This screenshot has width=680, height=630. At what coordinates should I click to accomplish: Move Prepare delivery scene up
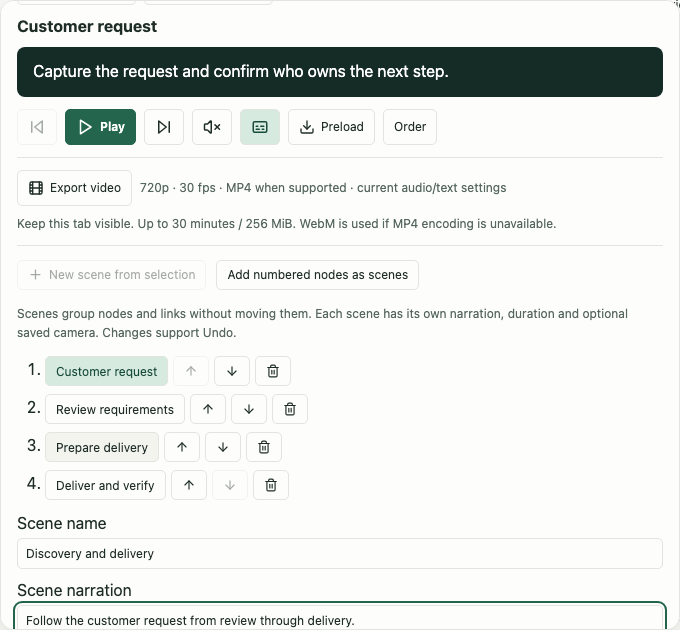tap(182, 447)
